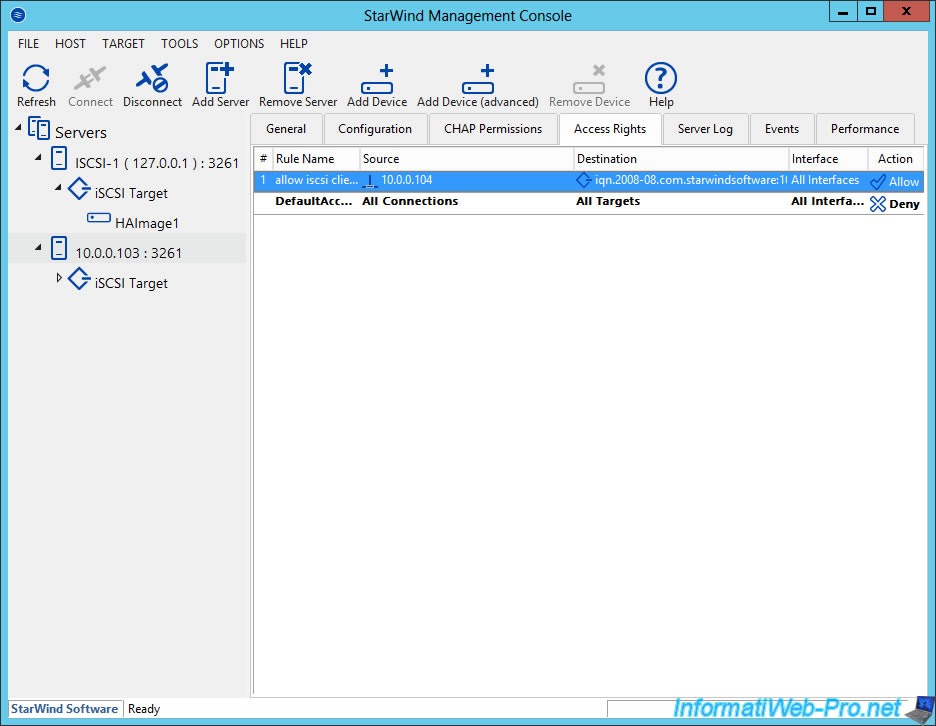Image resolution: width=936 pixels, height=726 pixels.
Task: Switch to the General tab
Action: (x=286, y=129)
